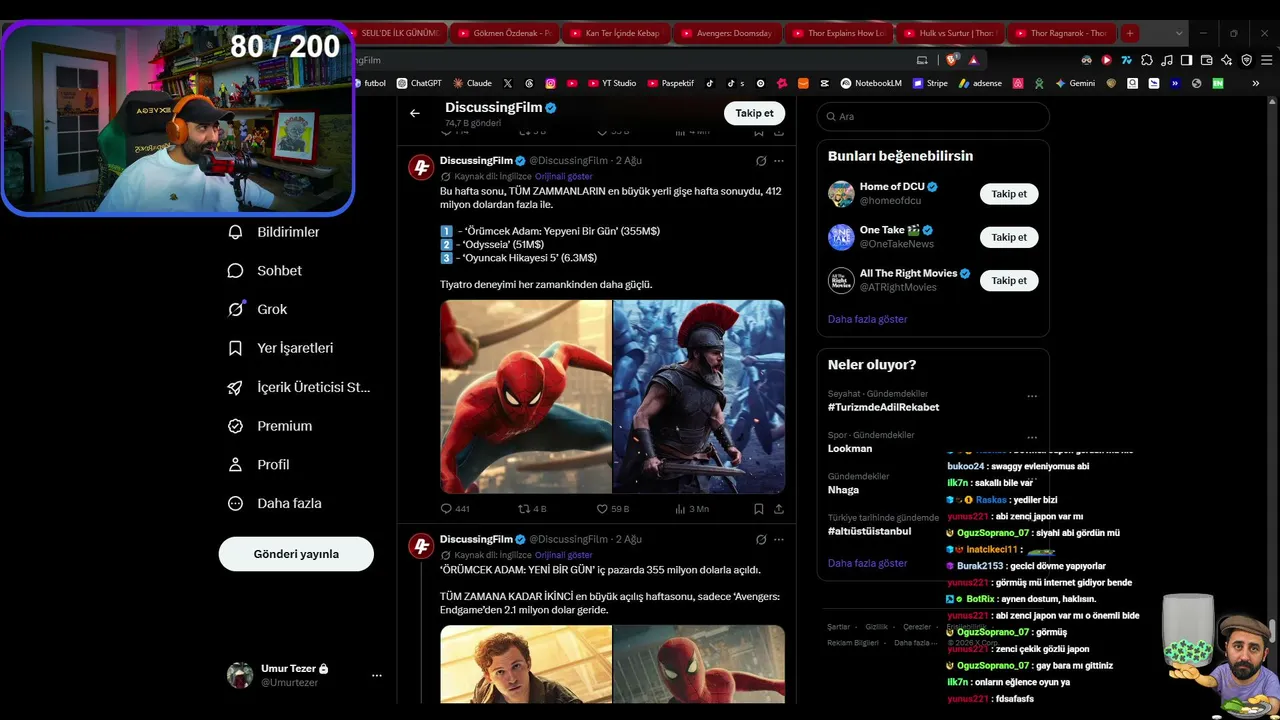Screen dimensions: 1280x720
Task: Open the Gemini bookmark
Action: [1075, 84]
